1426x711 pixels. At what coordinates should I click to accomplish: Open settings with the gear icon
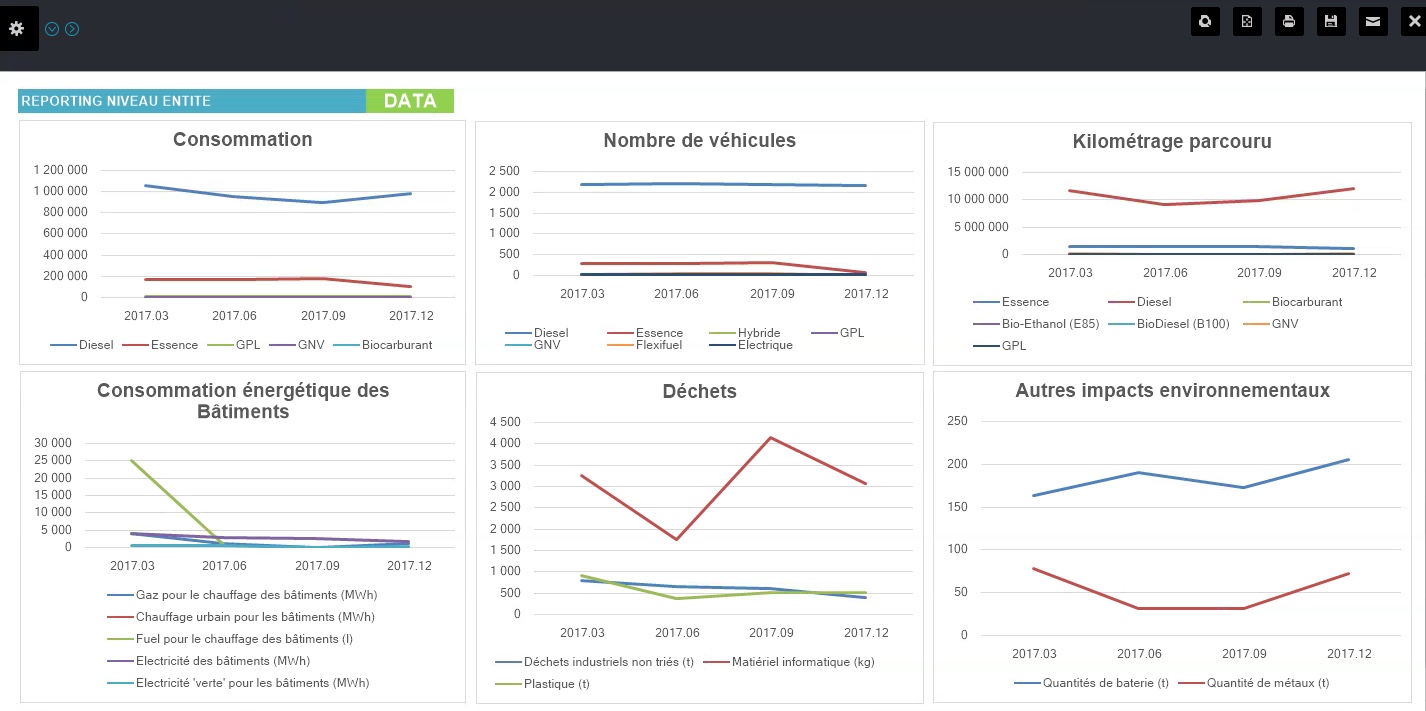17,28
